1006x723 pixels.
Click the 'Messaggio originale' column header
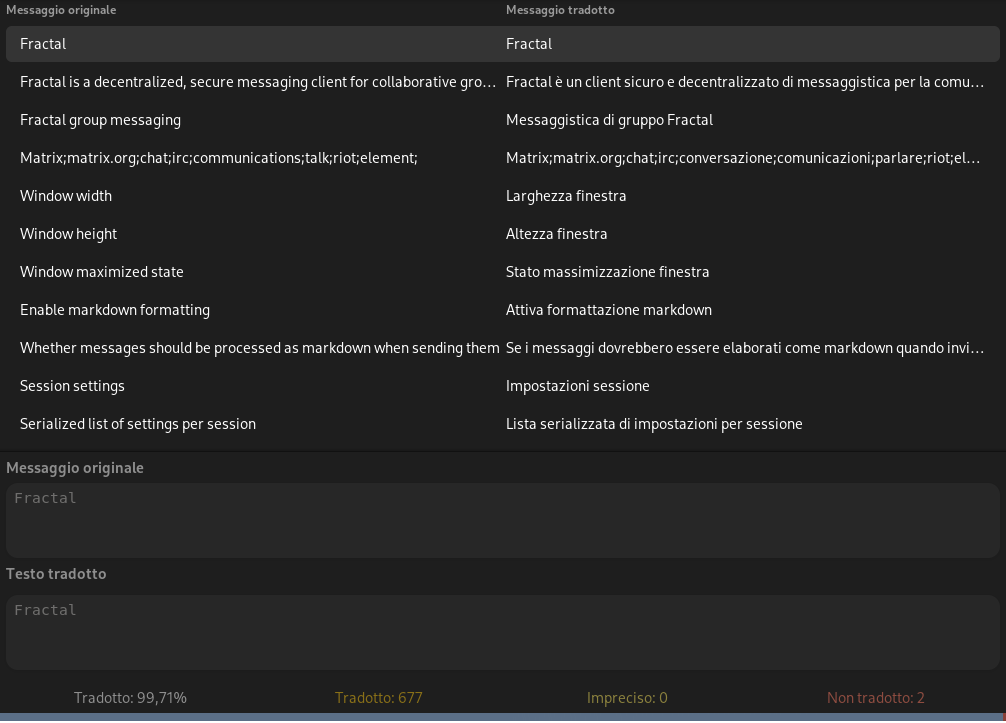(x=61, y=10)
